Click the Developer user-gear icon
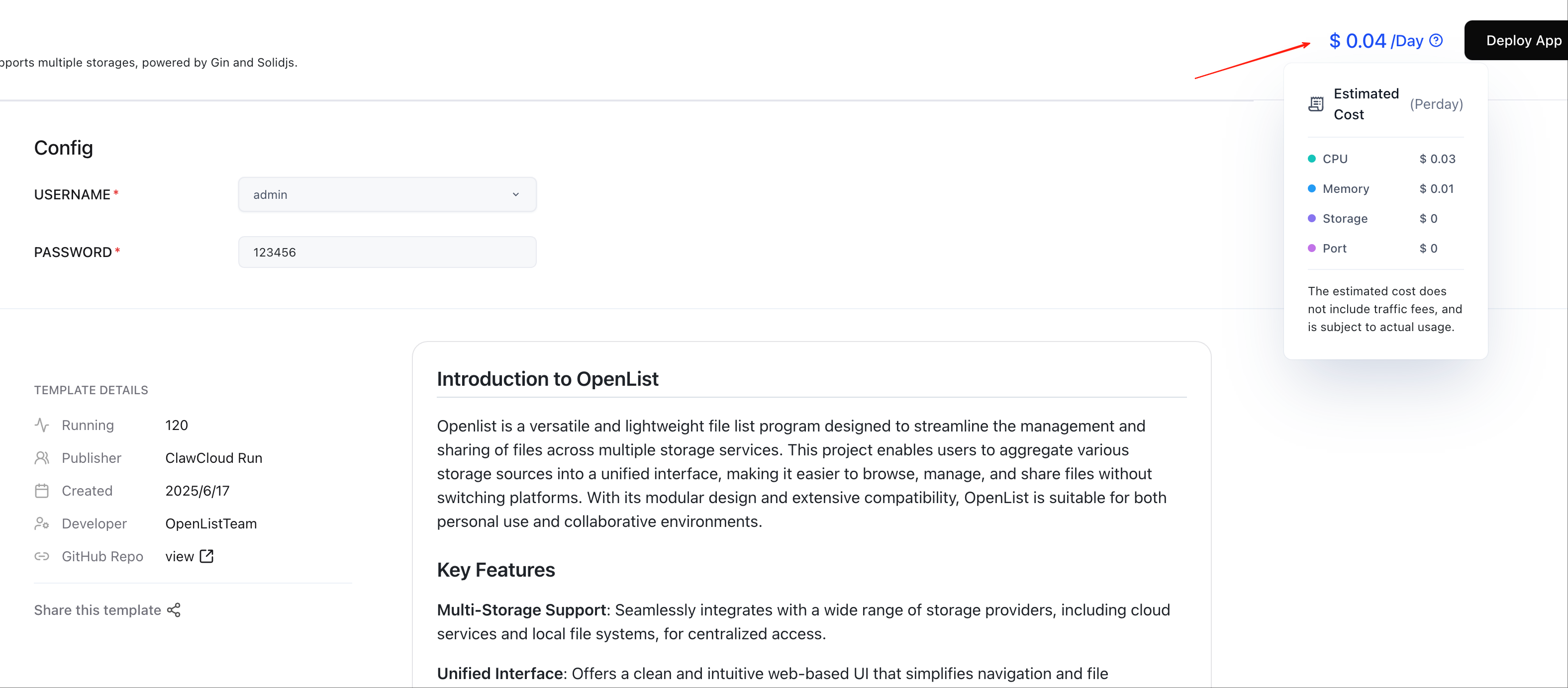Viewport: 1568px width, 688px height. point(42,524)
